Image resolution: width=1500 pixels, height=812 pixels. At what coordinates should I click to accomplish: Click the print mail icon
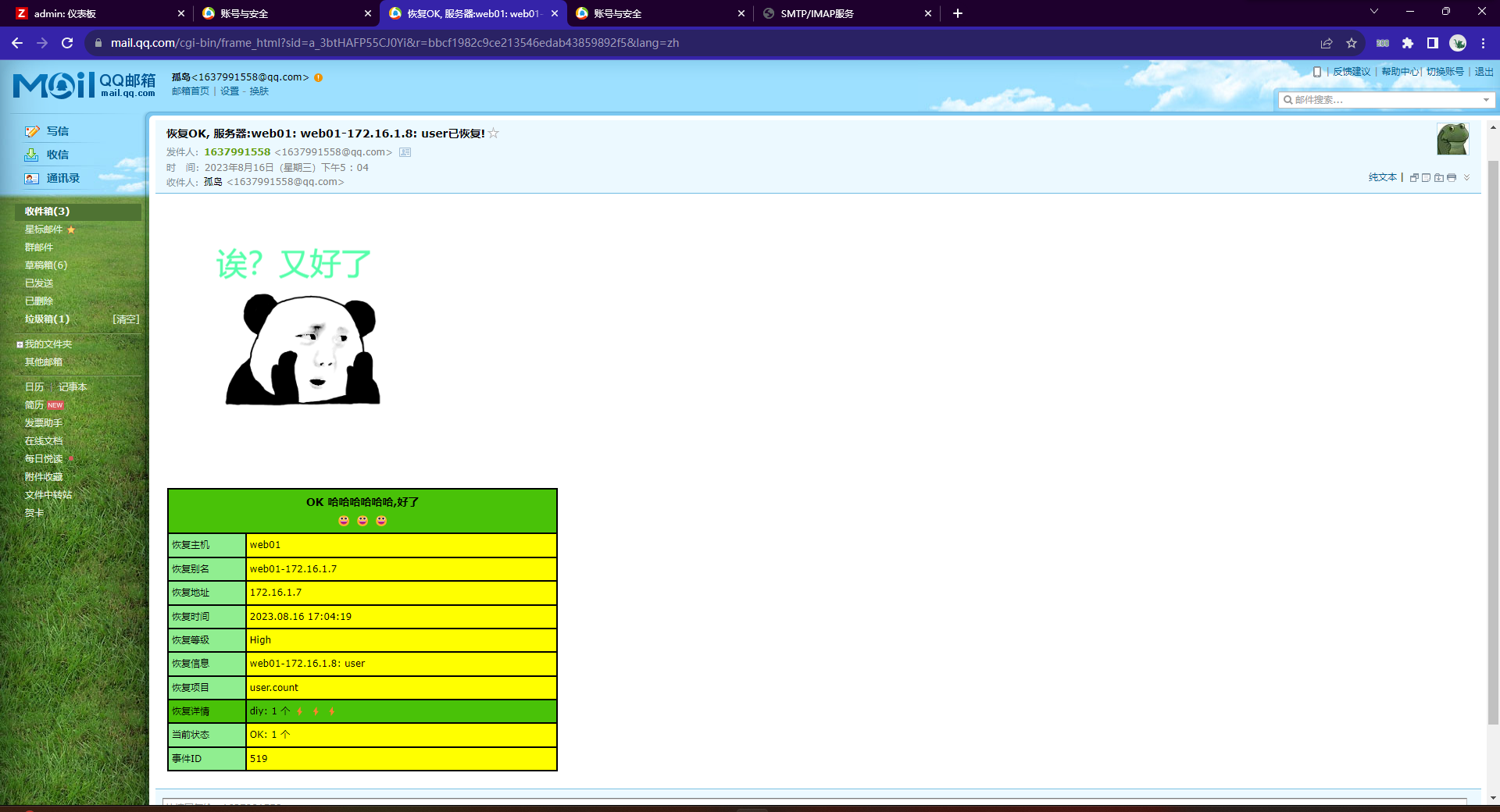click(1452, 177)
